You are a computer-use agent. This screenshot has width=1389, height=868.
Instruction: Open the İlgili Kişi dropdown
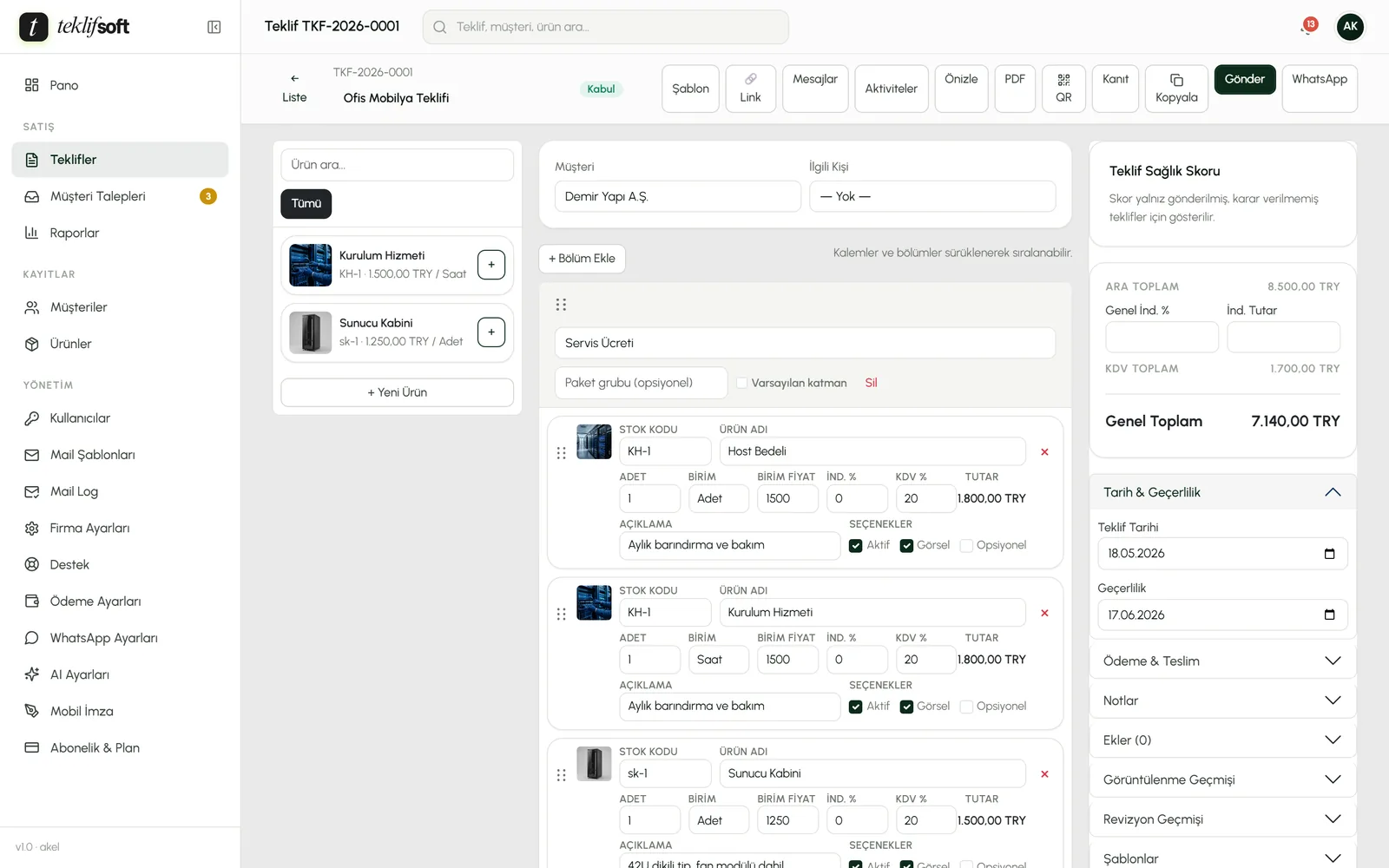932,196
